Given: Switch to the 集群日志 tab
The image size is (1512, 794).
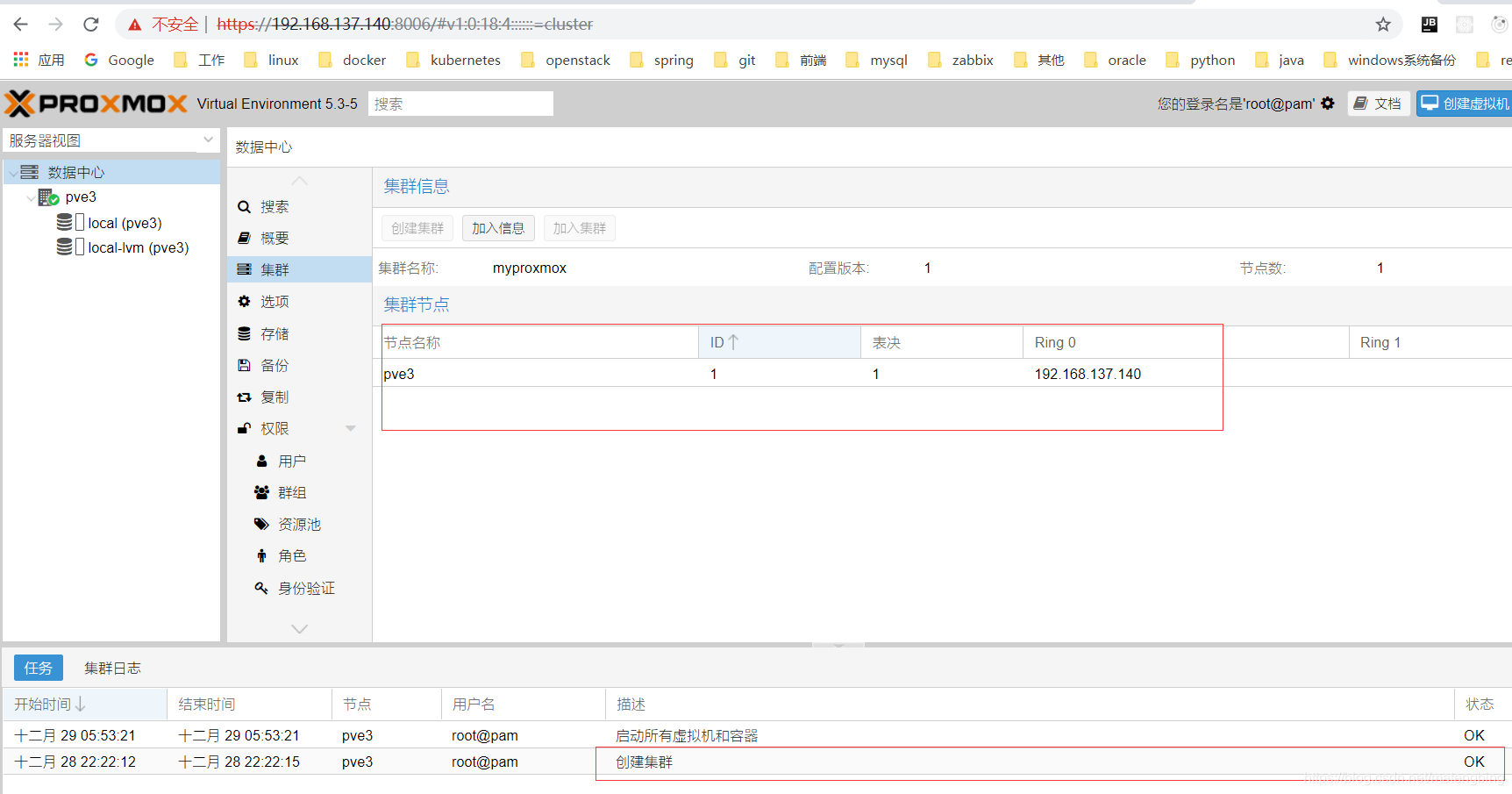Looking at the screenshot, I should (x=112, y=669).
